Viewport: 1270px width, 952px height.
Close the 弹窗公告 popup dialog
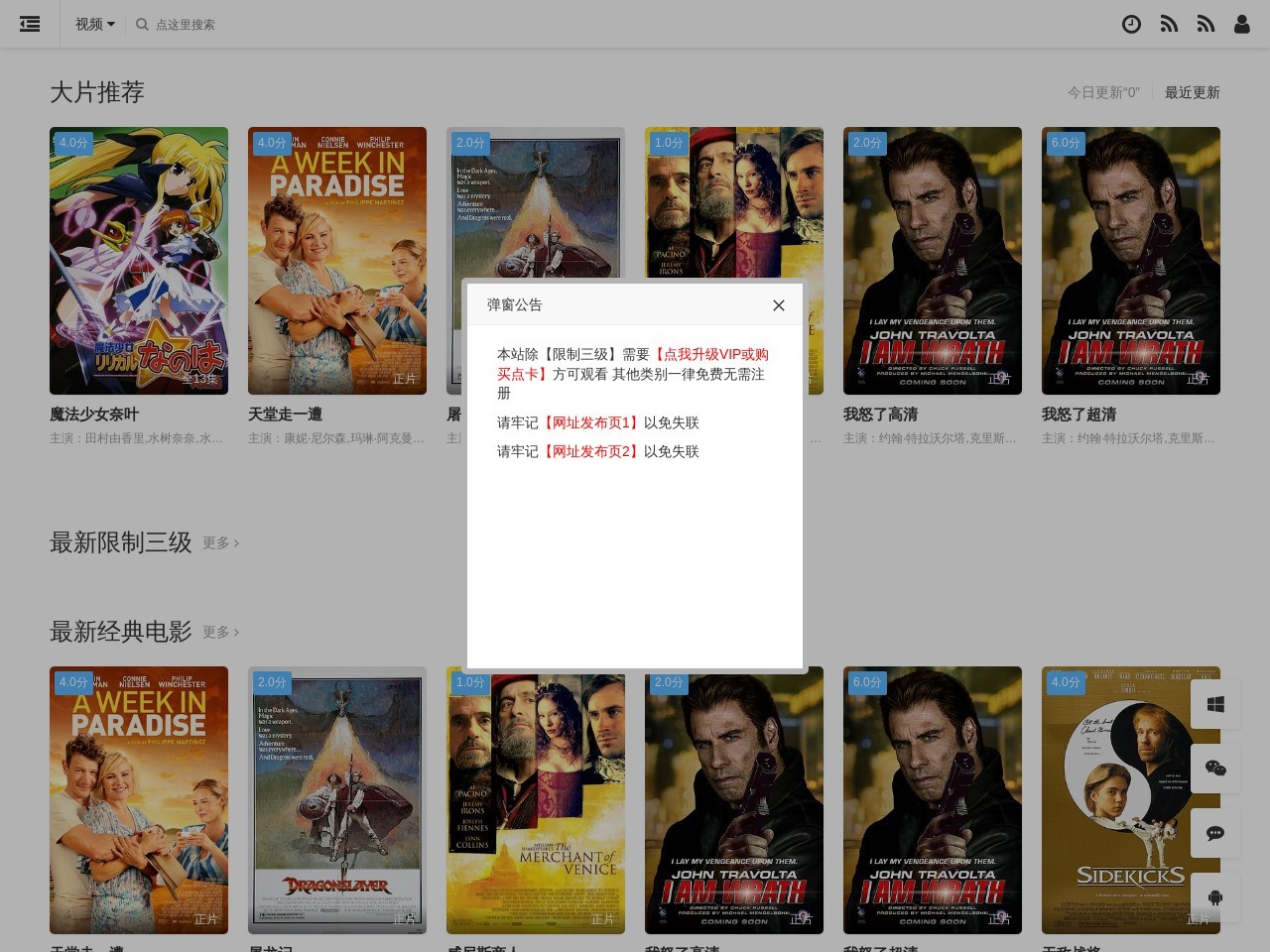tap(779, 305)
